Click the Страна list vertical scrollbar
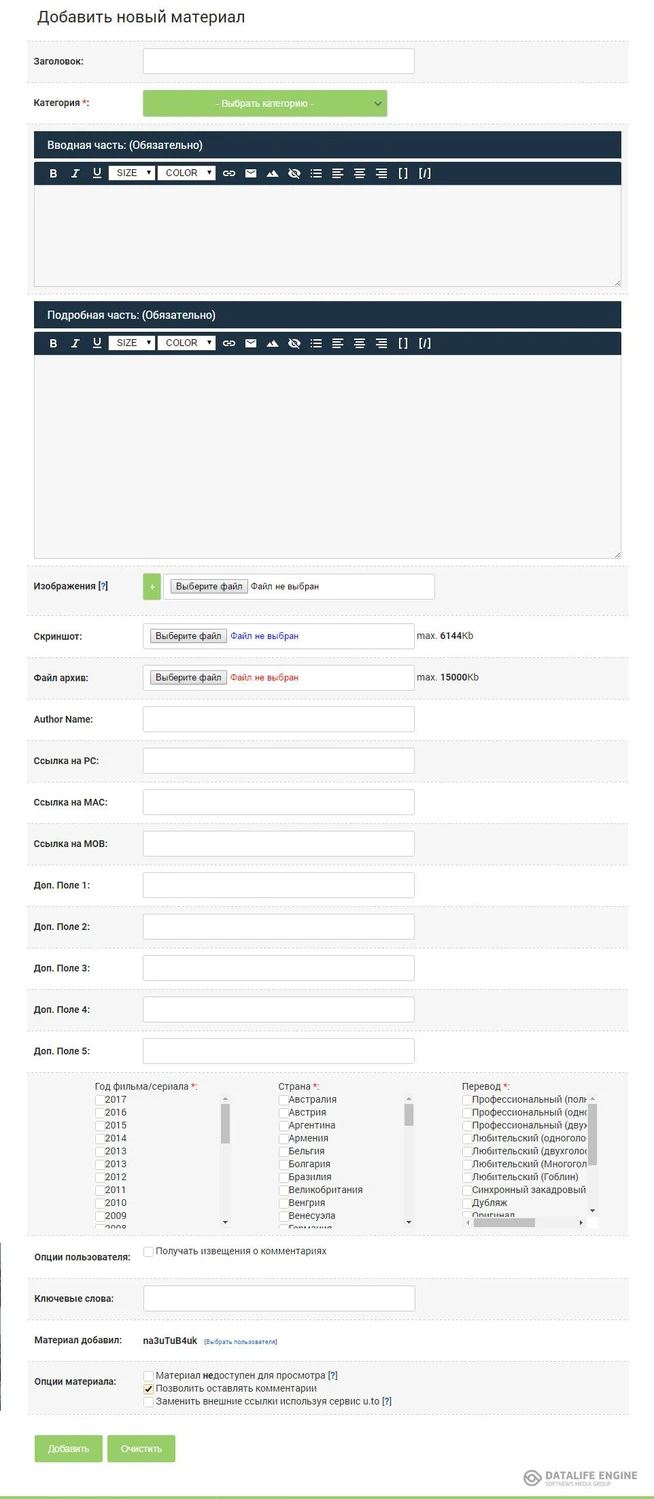The image size is (654, 1499). (x=409, y=1162)
